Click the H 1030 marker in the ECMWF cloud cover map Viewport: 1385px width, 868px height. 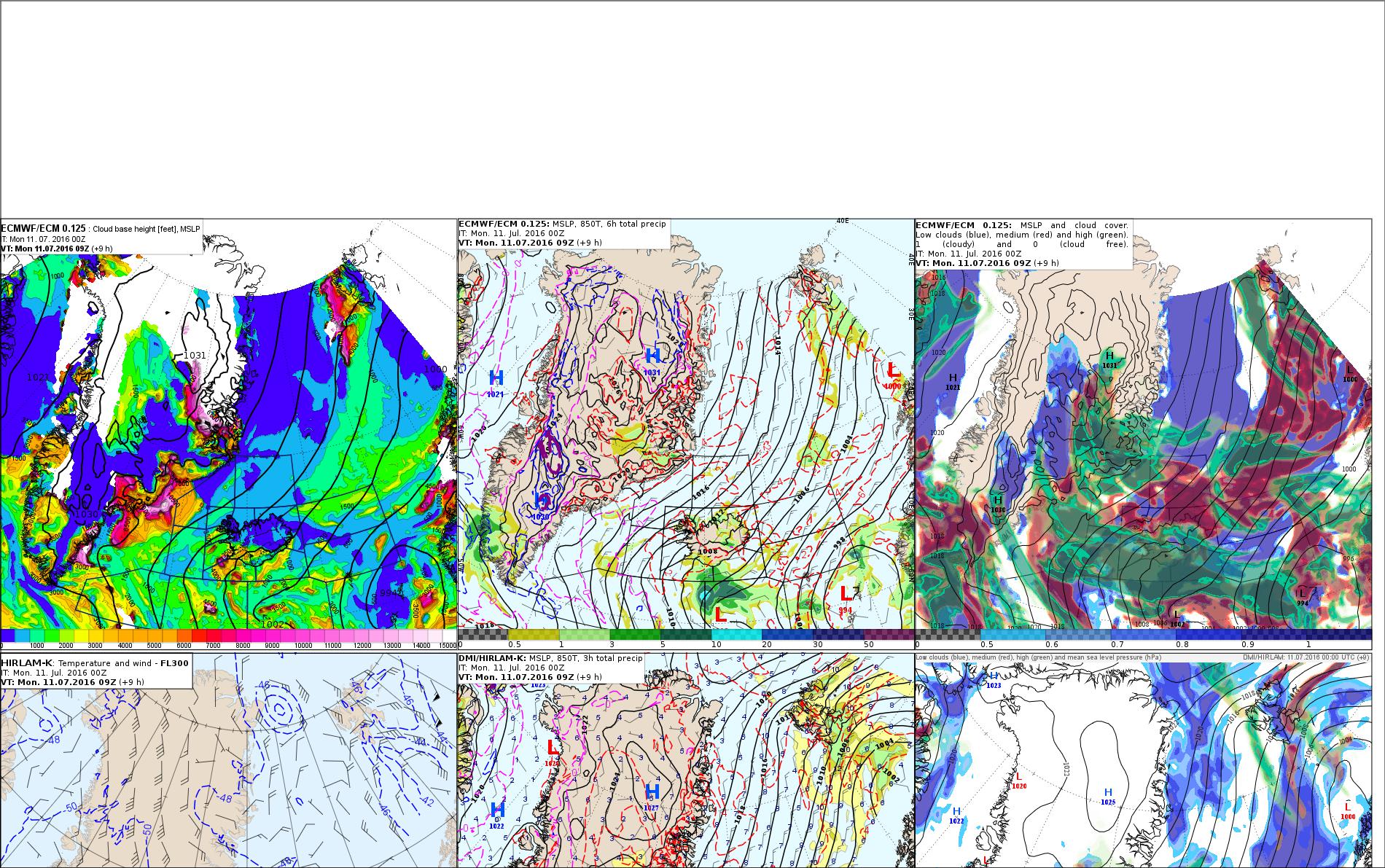pyautogui.click(x=998, y=504)
